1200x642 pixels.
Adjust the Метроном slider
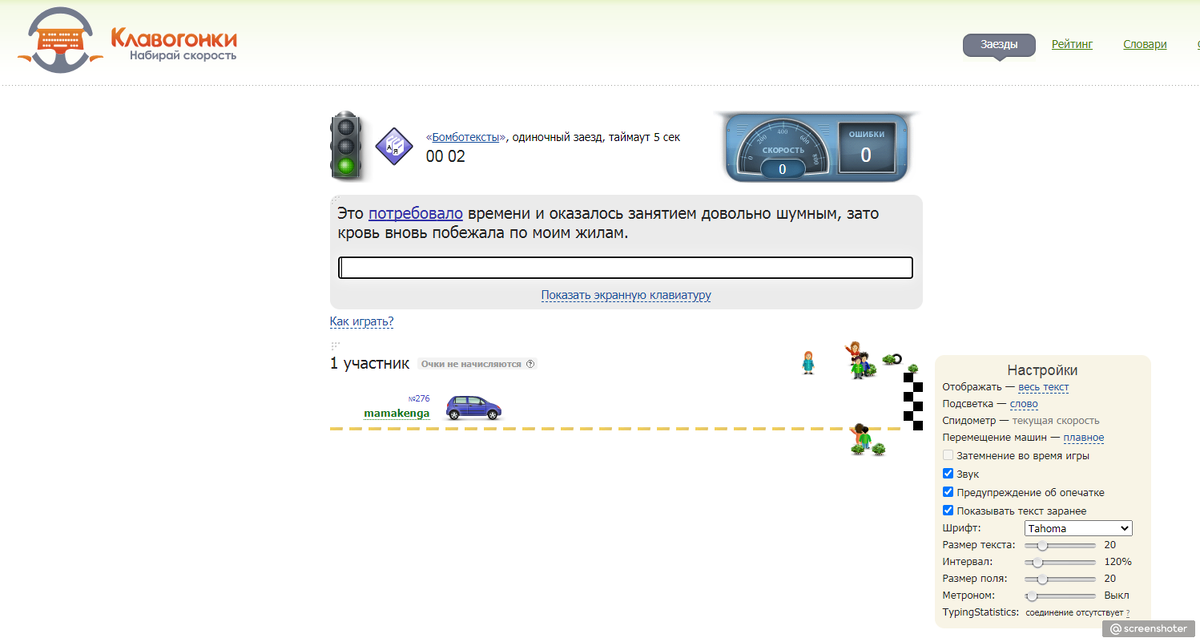tap(1060, 596)
